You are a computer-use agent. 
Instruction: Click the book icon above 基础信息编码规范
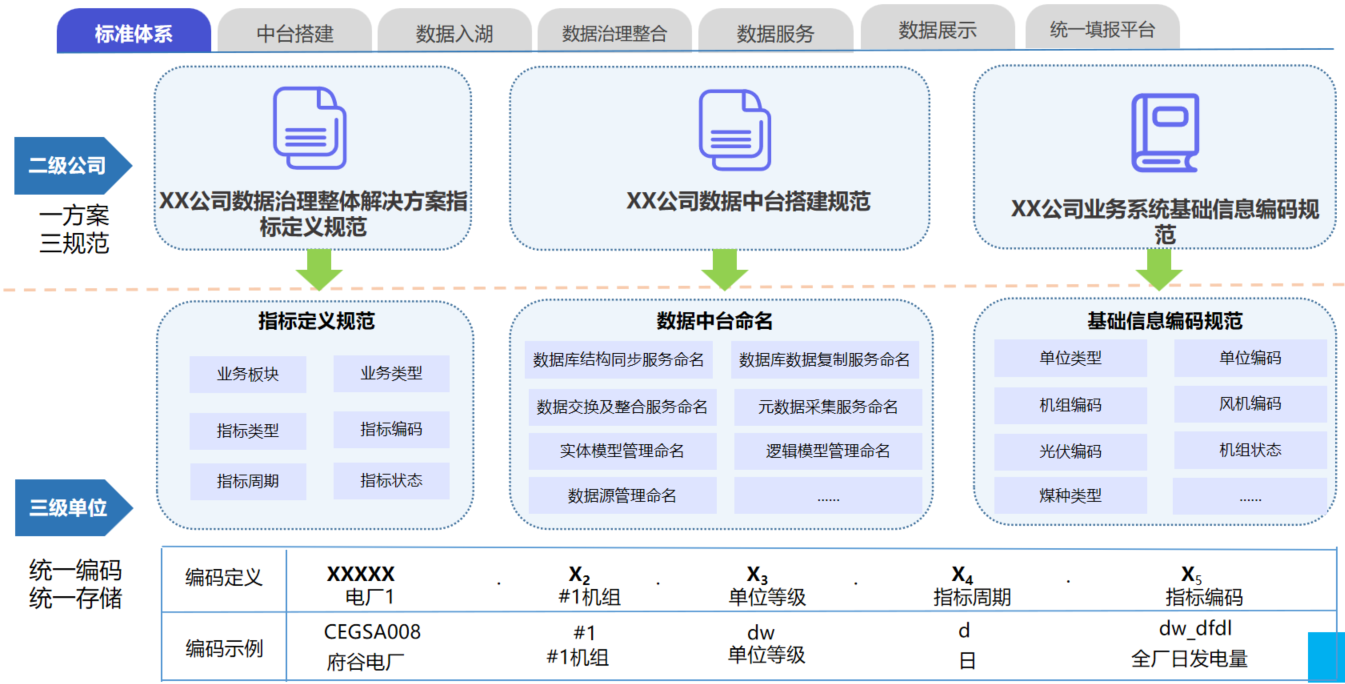(x=1164, y=133)
